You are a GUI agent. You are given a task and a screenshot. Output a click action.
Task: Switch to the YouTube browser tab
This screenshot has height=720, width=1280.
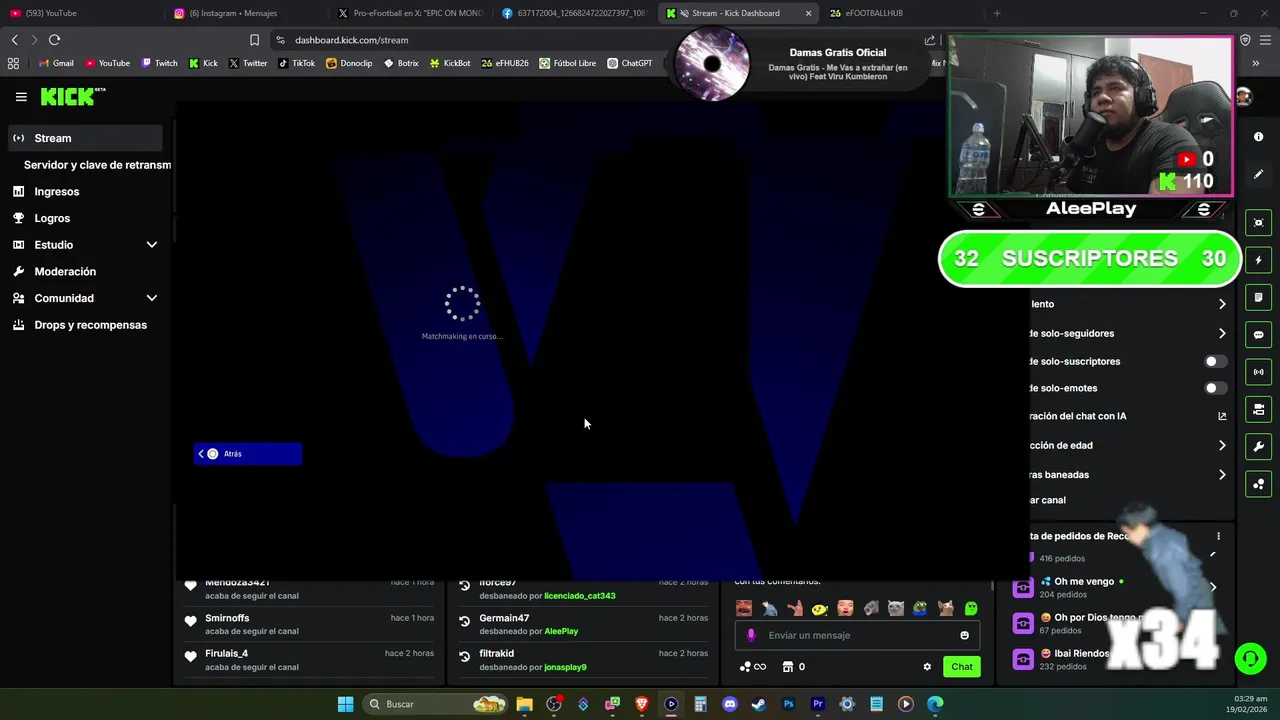tap(80, 13)
